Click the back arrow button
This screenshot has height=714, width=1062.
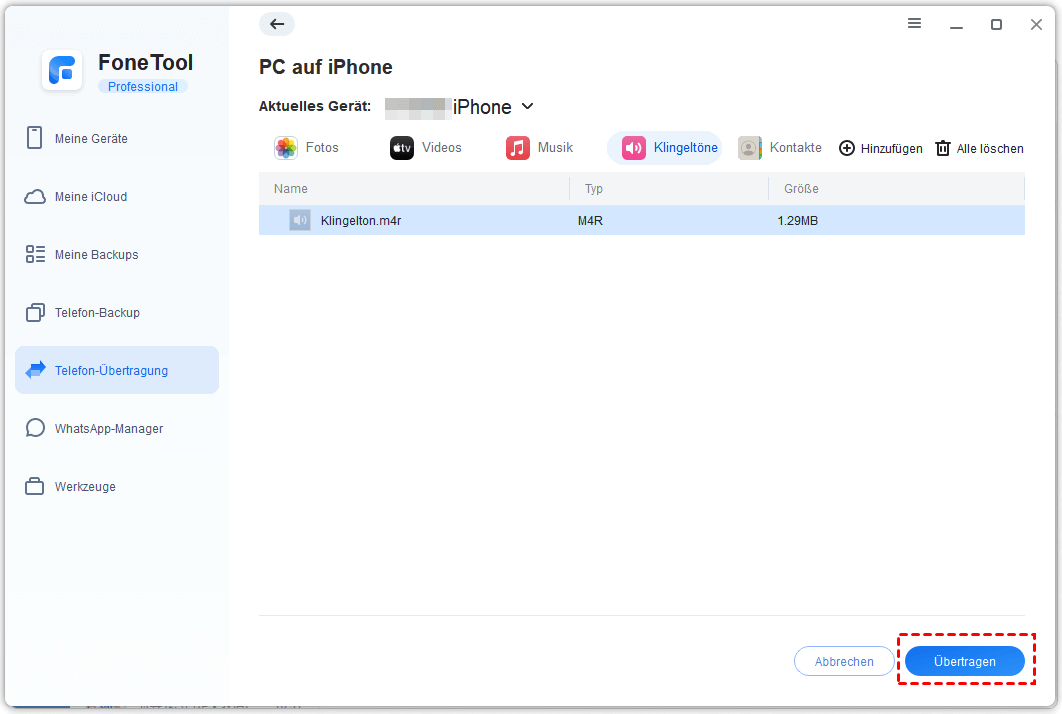277,25
